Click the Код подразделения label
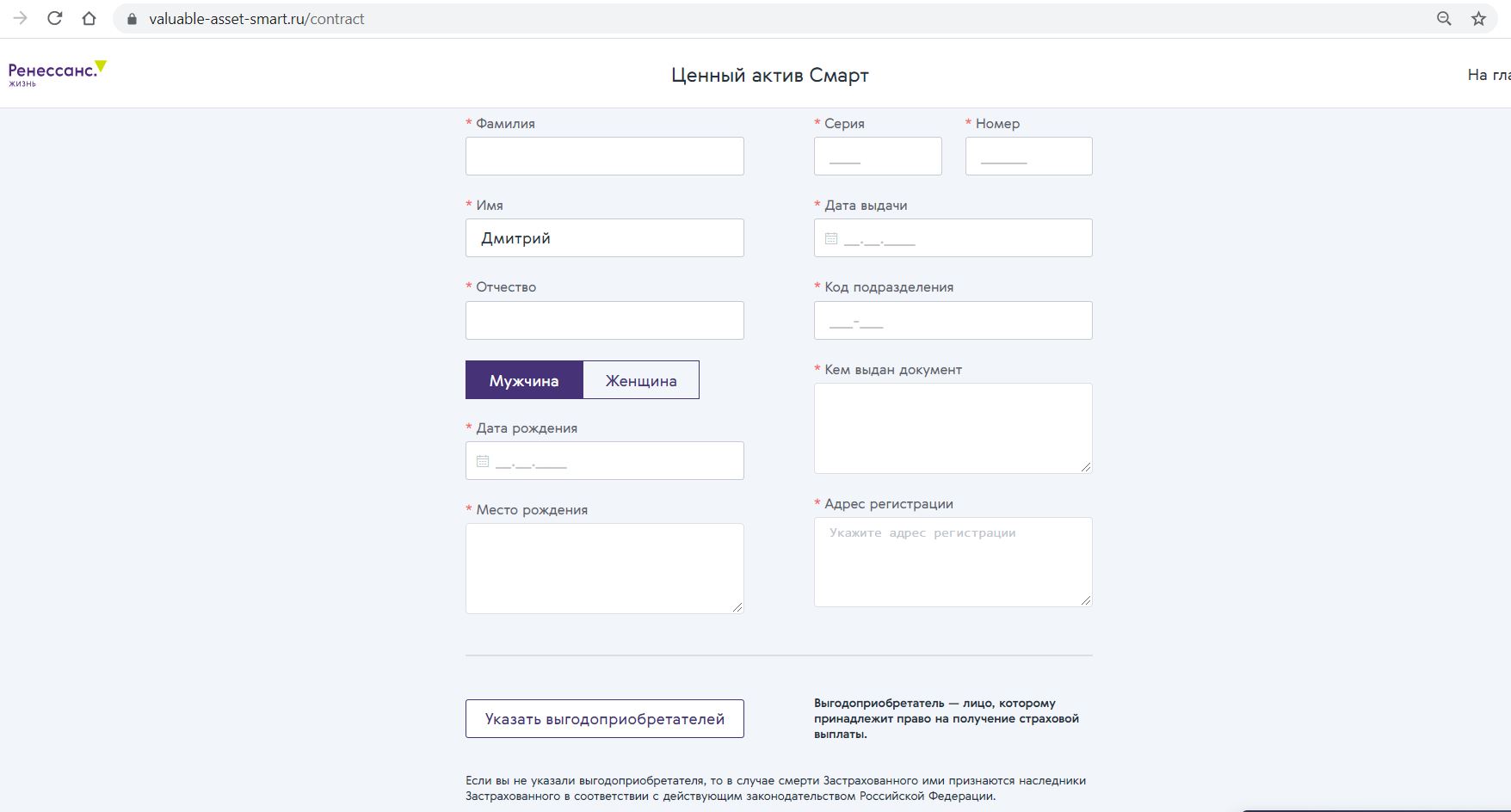Screen dimensions: 1511x812 click(889, 287)
